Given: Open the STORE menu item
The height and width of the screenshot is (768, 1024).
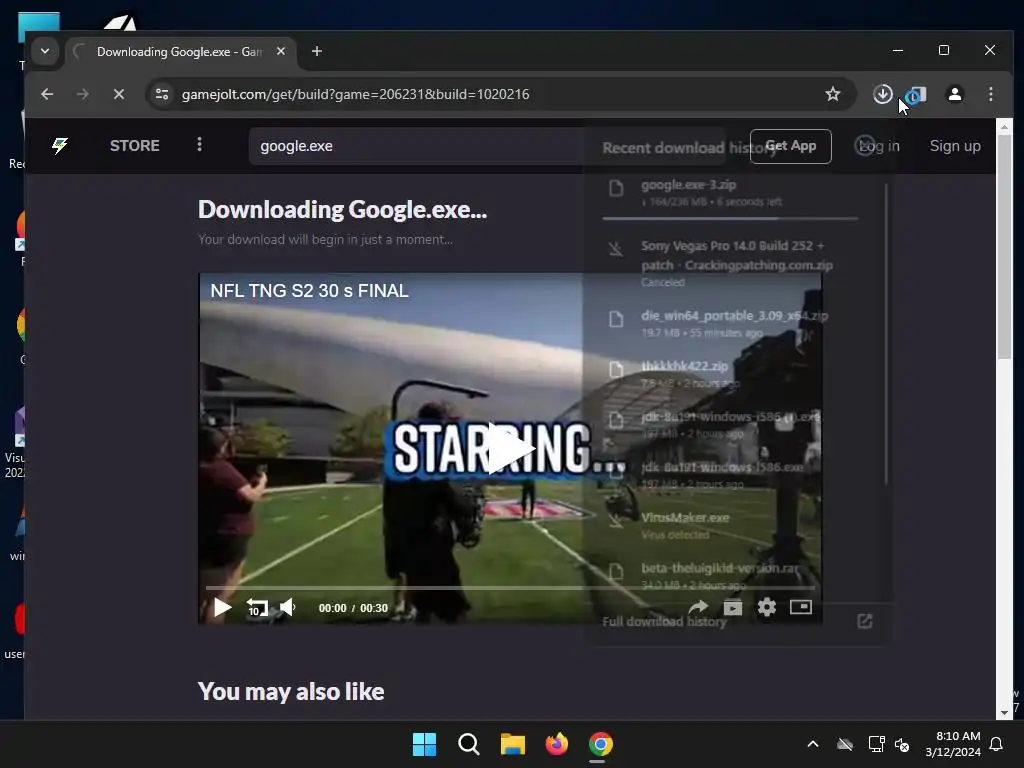Looking at the screenshot, I should [x=135, y=146].
